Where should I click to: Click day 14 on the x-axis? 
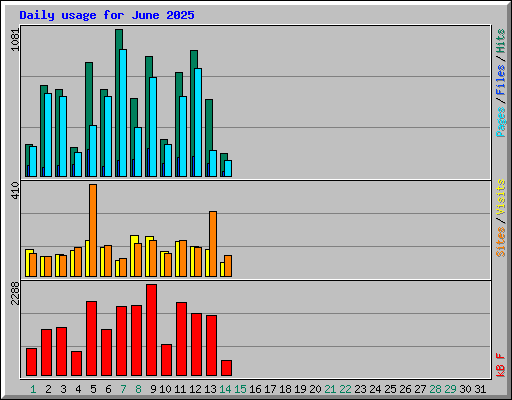[x=225, y=389]
